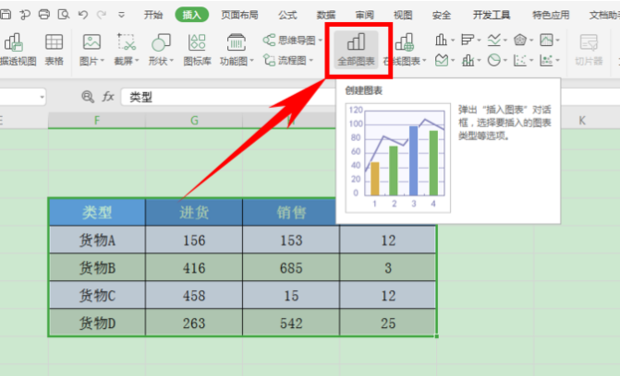Select the cell 货物A

(x=97, y=240)
